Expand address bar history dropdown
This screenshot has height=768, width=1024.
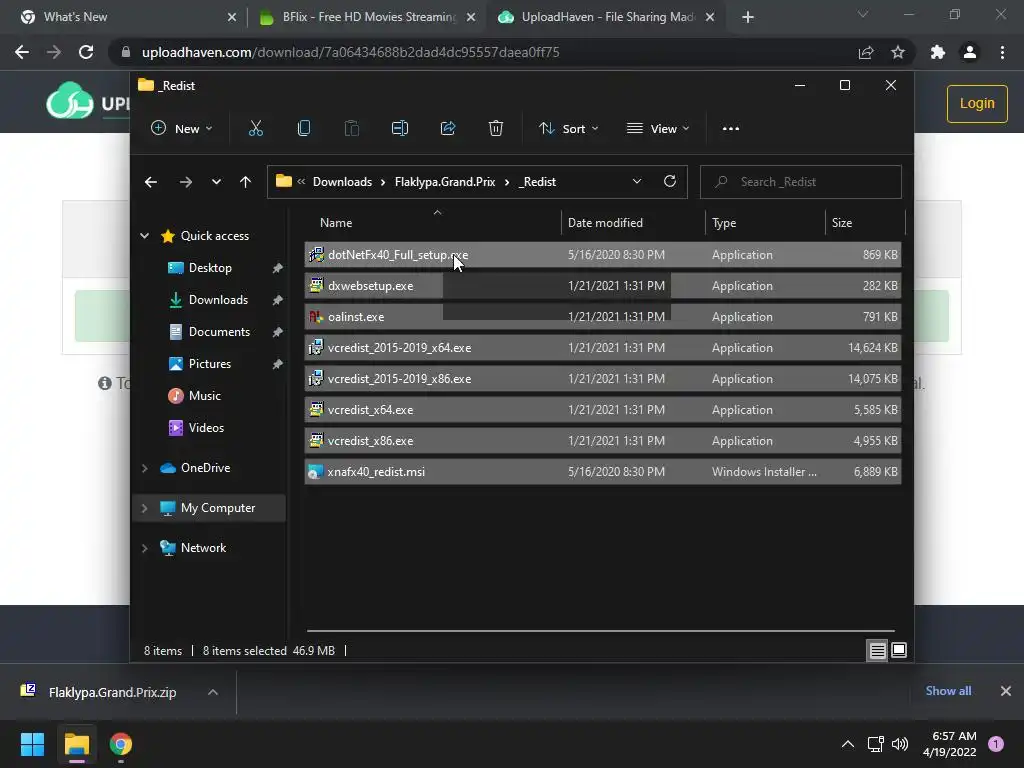[x=637, y=182]
